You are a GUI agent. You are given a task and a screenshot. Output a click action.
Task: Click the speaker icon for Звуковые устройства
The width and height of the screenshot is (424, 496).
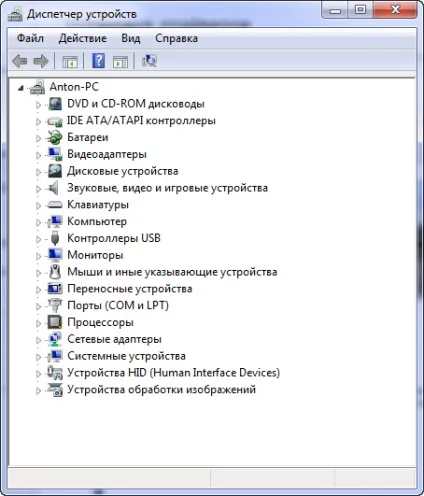[x=54, y=188]
